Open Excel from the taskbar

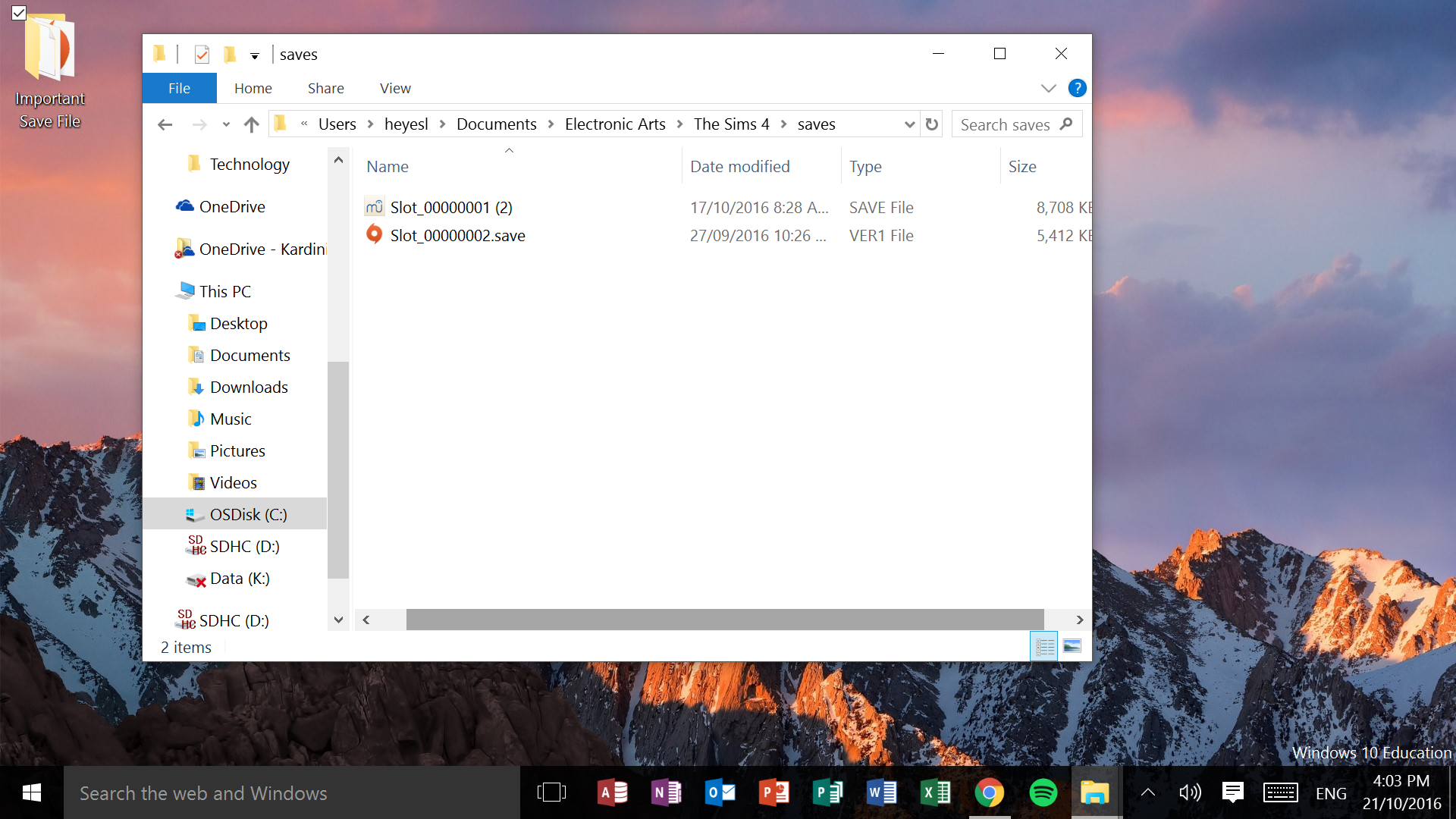tap(935, 792)
